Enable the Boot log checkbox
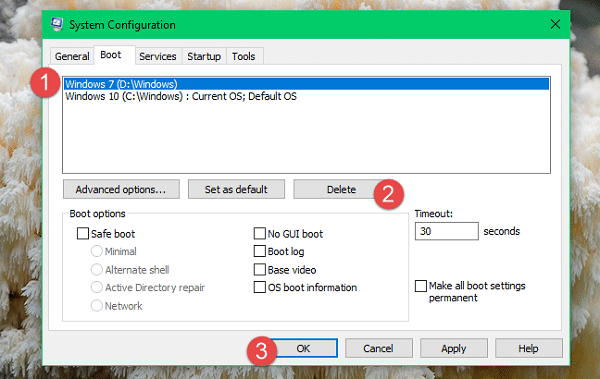The image size is (600, 379). [x=260, y=251]
